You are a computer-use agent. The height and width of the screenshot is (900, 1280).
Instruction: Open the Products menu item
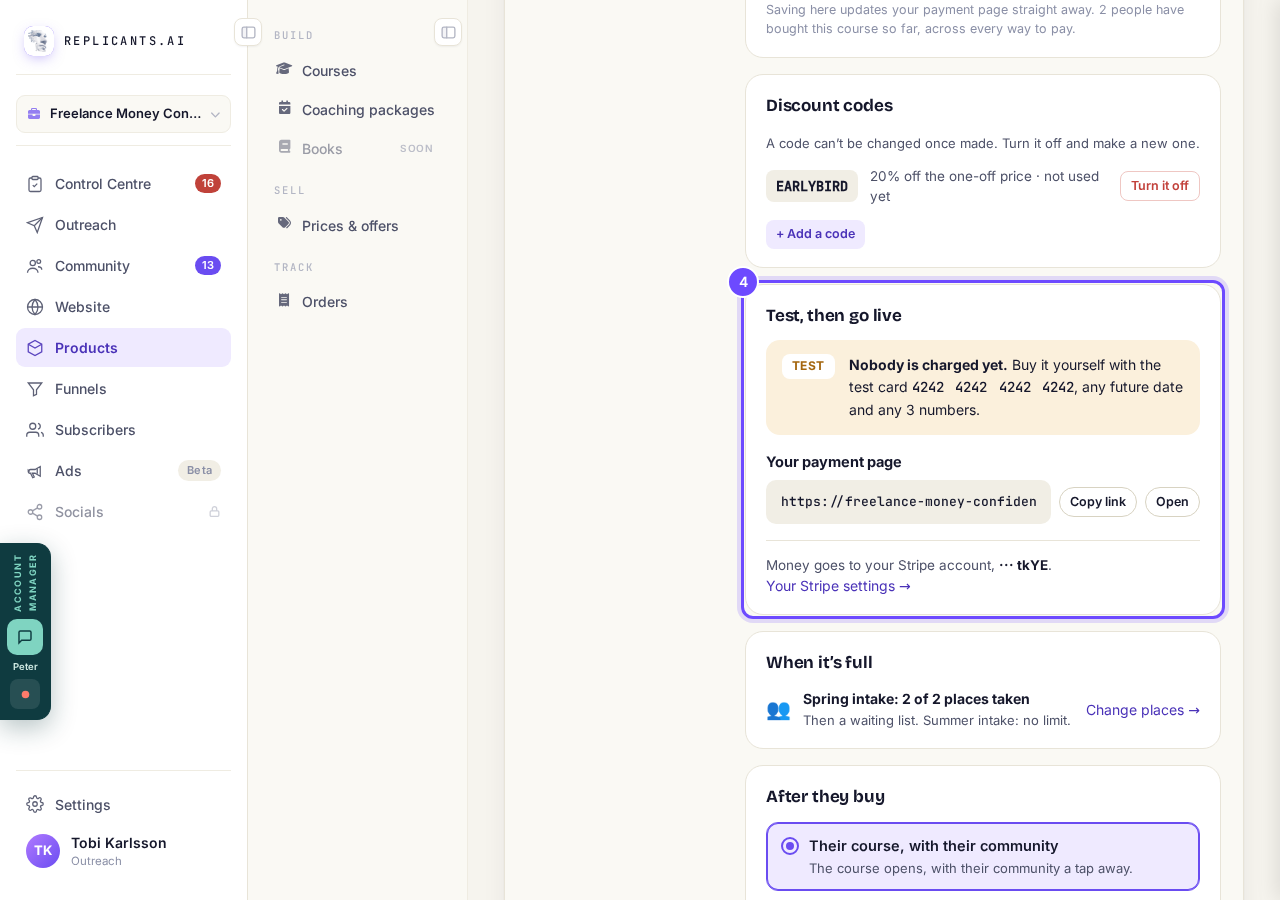pos(123,348)
